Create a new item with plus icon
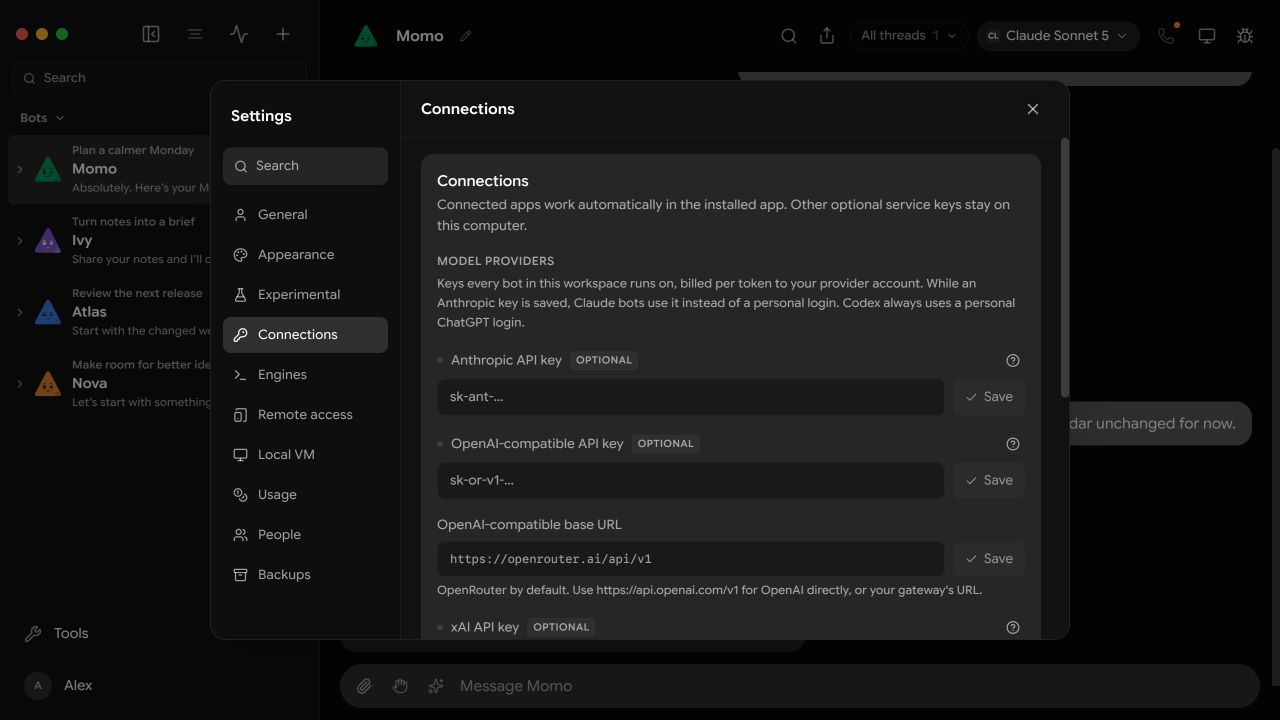Image resolution: width=1280 pixels, height=720 pixels. (x=283, y=34)
